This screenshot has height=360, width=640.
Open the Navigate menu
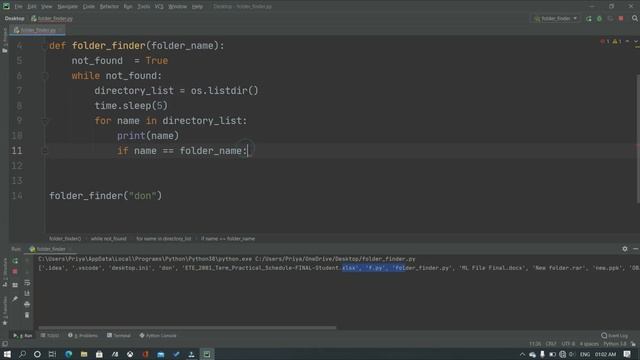67,7
